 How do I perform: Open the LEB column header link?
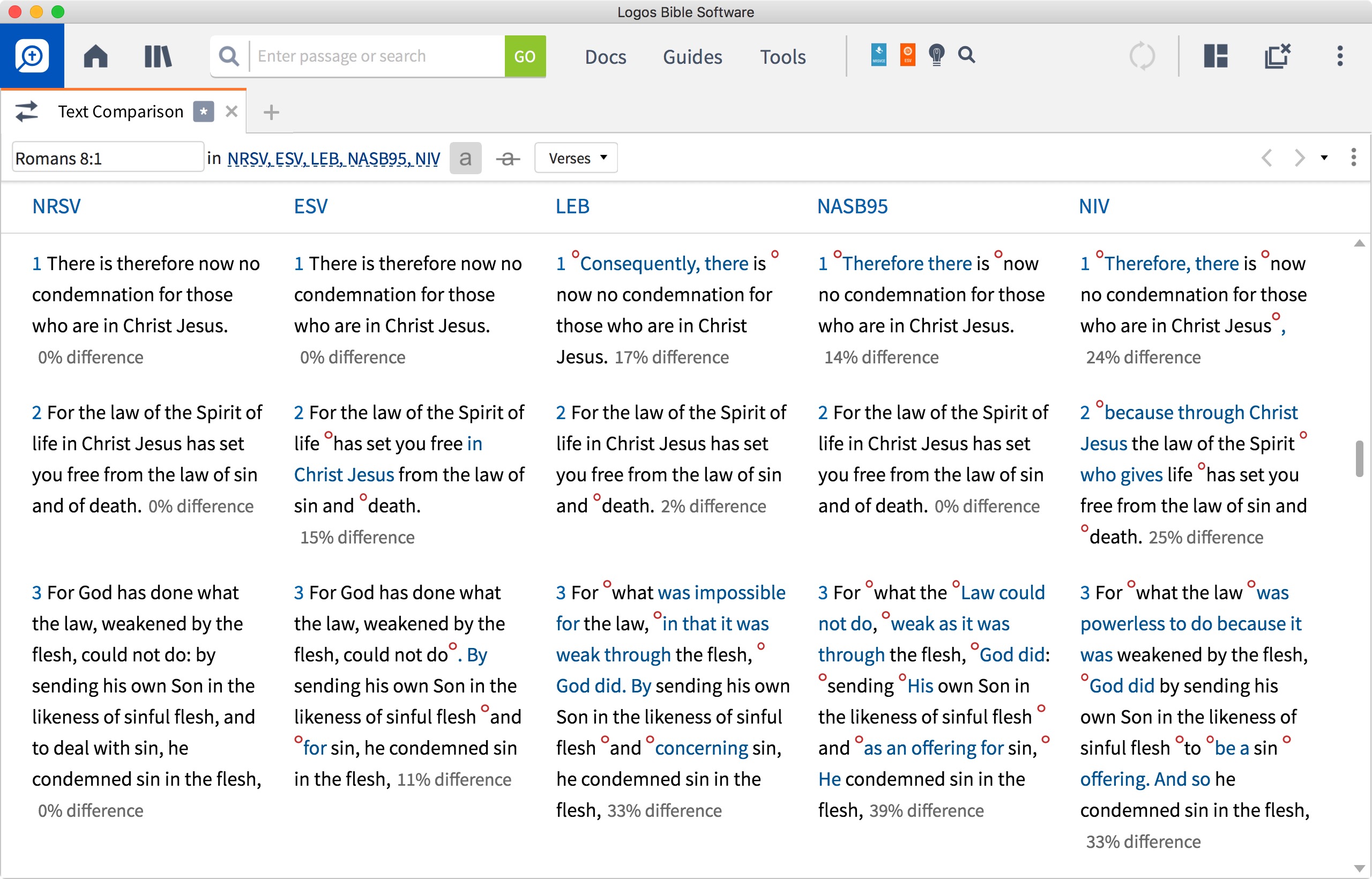coord(572,206)
